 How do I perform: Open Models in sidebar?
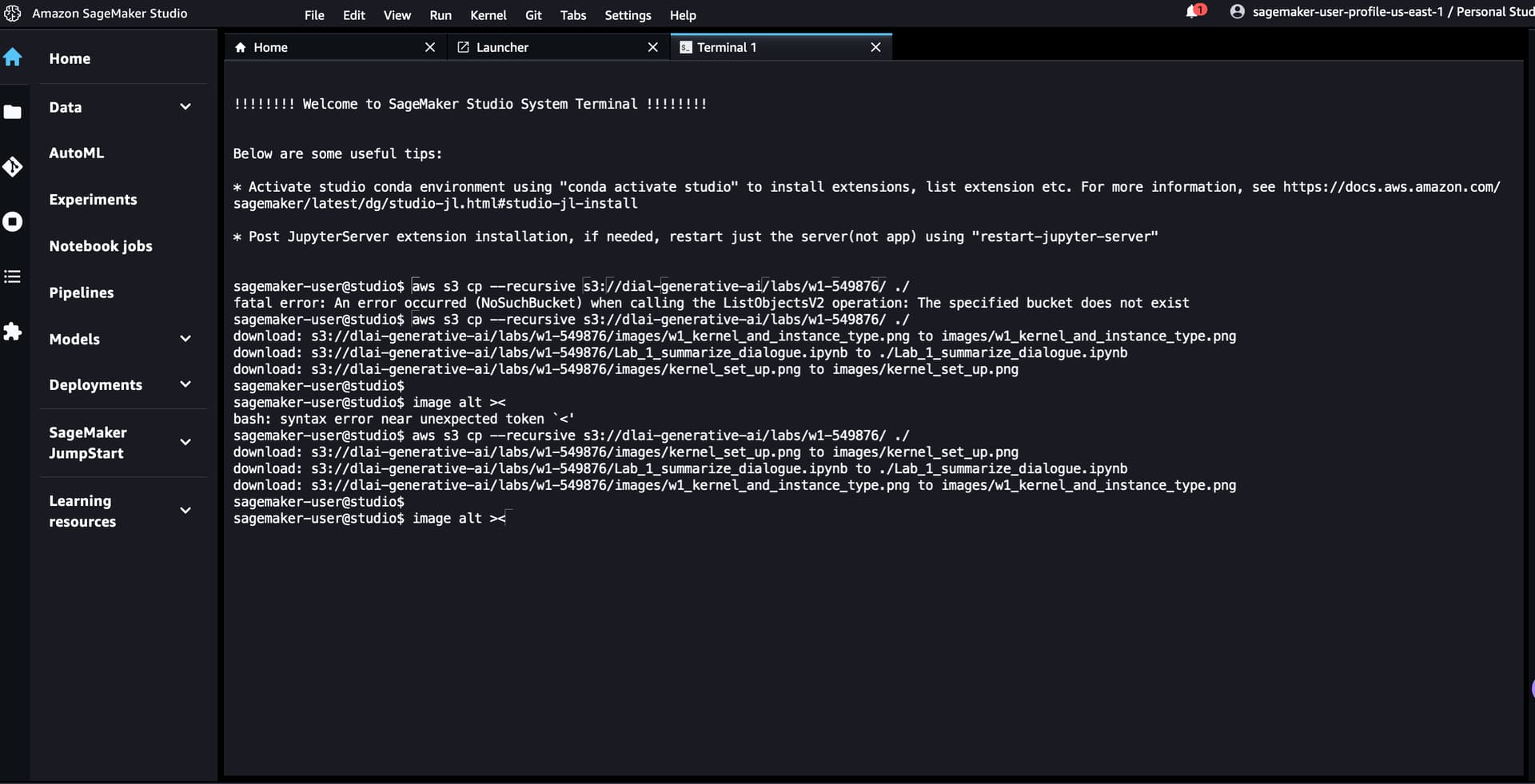[x=74, y=339]
